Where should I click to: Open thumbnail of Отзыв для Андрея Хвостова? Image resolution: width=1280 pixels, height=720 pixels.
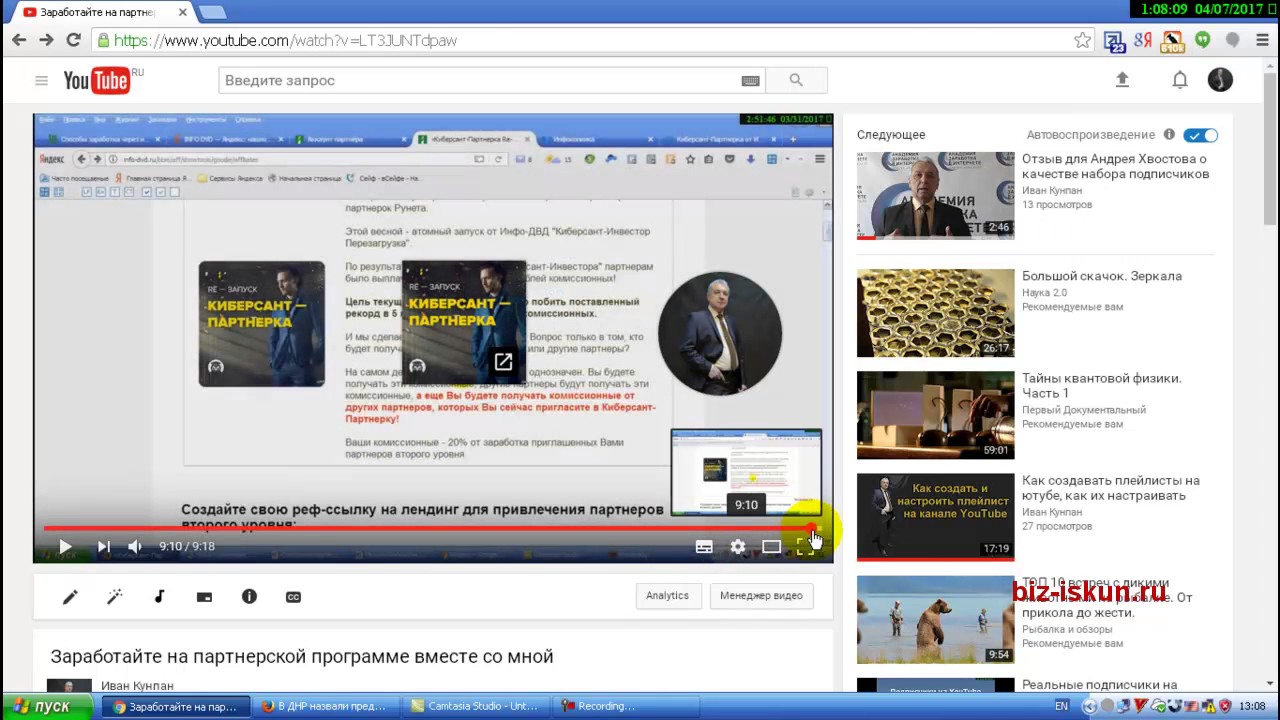pyautogui.click(x=935, y=195)
